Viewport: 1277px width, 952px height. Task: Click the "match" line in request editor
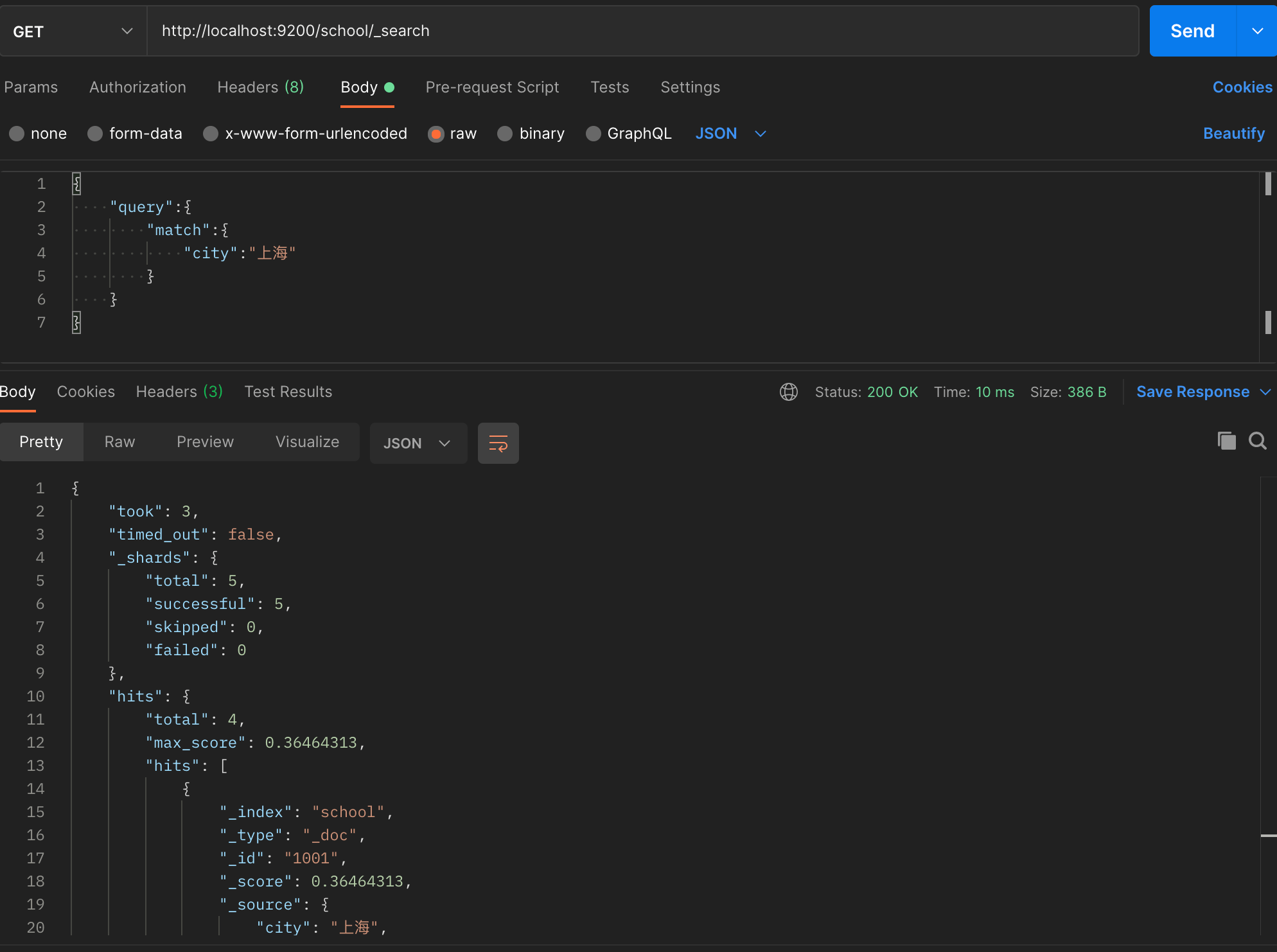pyautogui.click(x=188, y=230)
